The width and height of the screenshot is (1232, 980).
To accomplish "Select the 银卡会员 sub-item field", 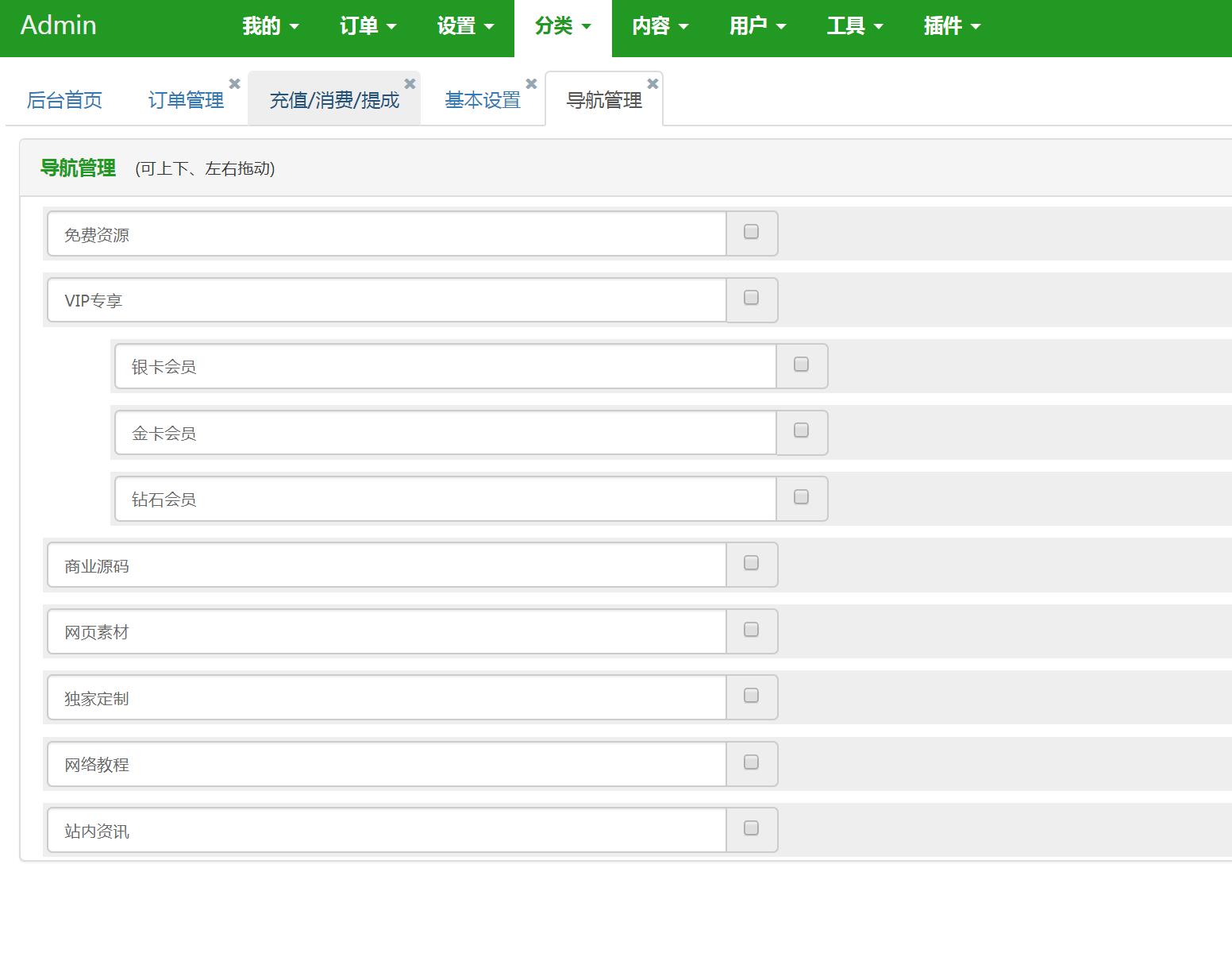I will click(445, 366).
